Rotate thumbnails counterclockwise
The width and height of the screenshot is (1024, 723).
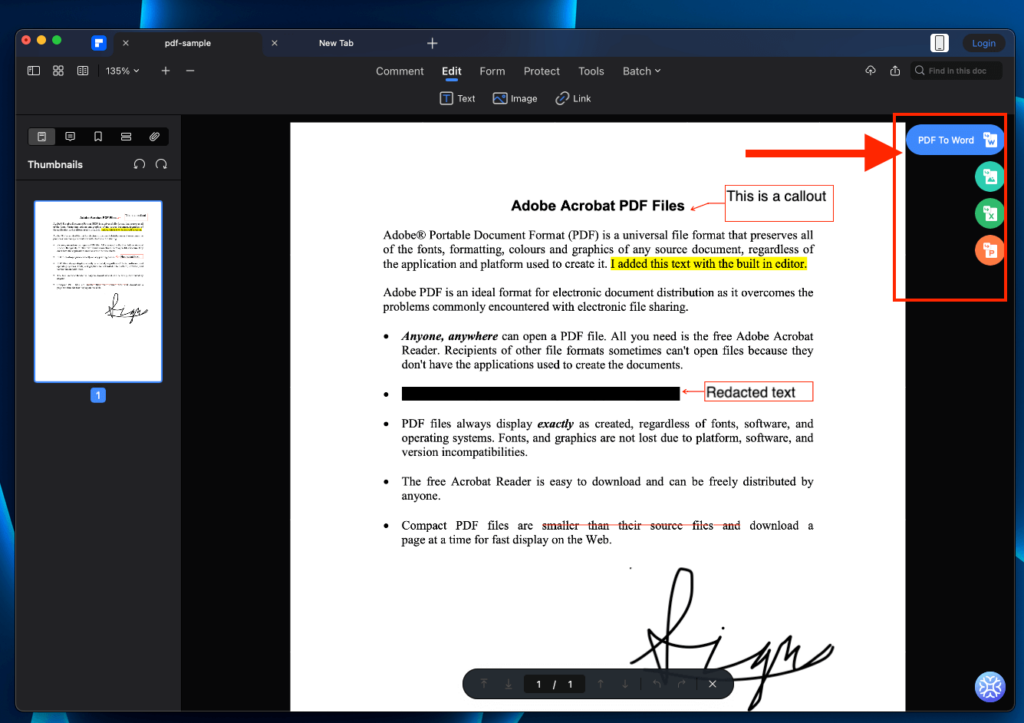coord(139,164)
